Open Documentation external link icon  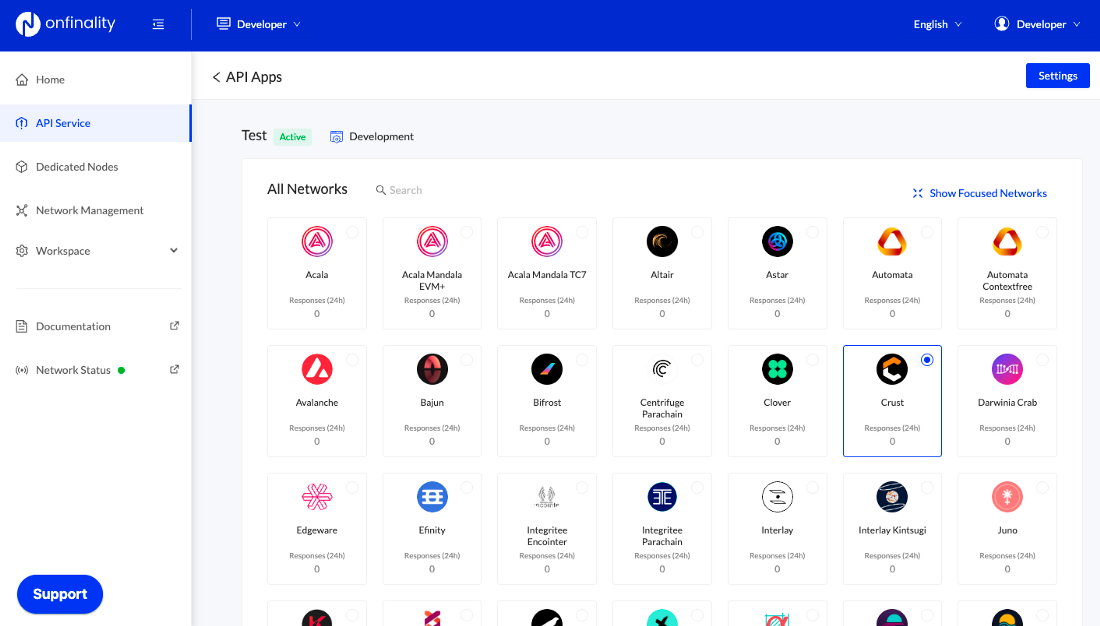tap(175, 326)
